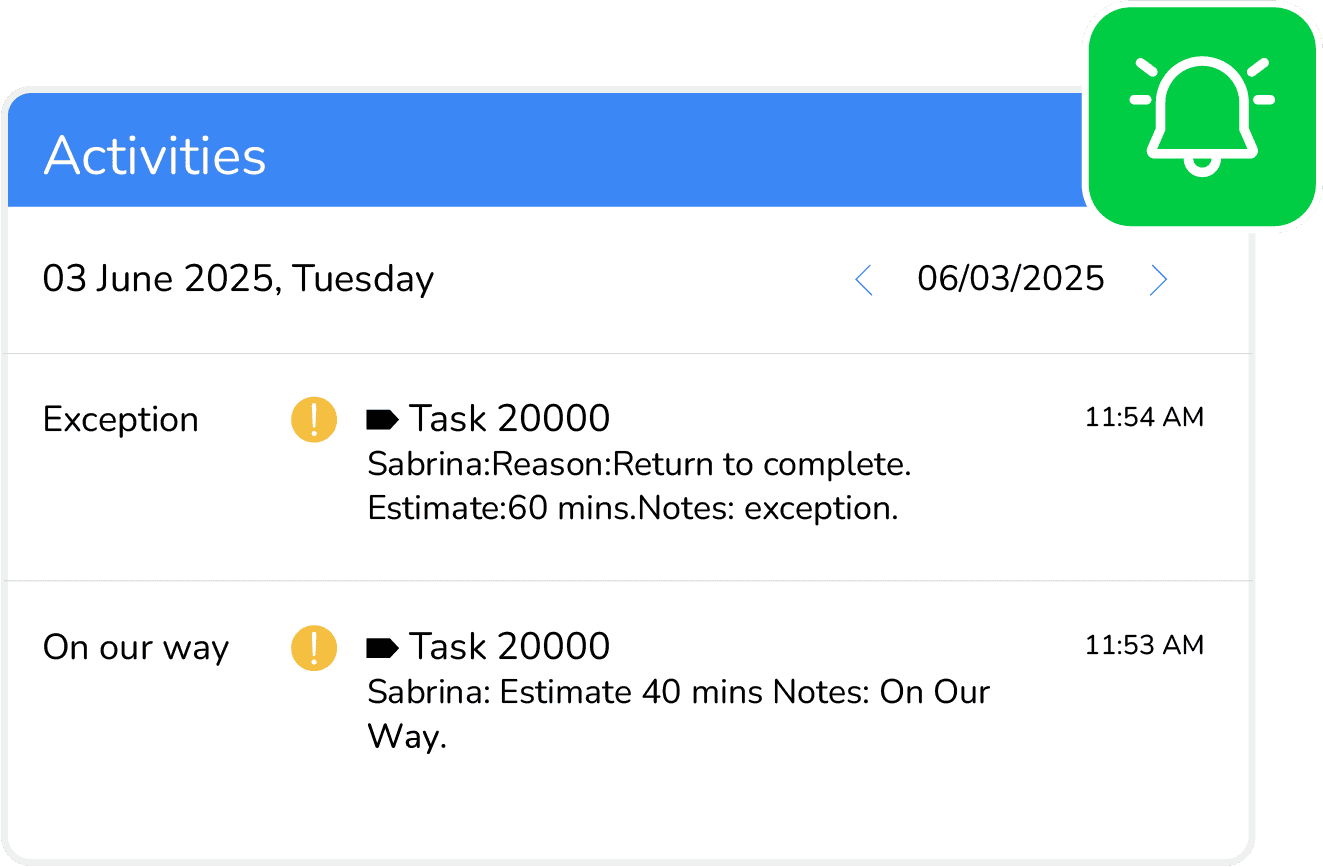Switch to the Activities header tab
The image size is (1323, 867).
tap(156, 154)
